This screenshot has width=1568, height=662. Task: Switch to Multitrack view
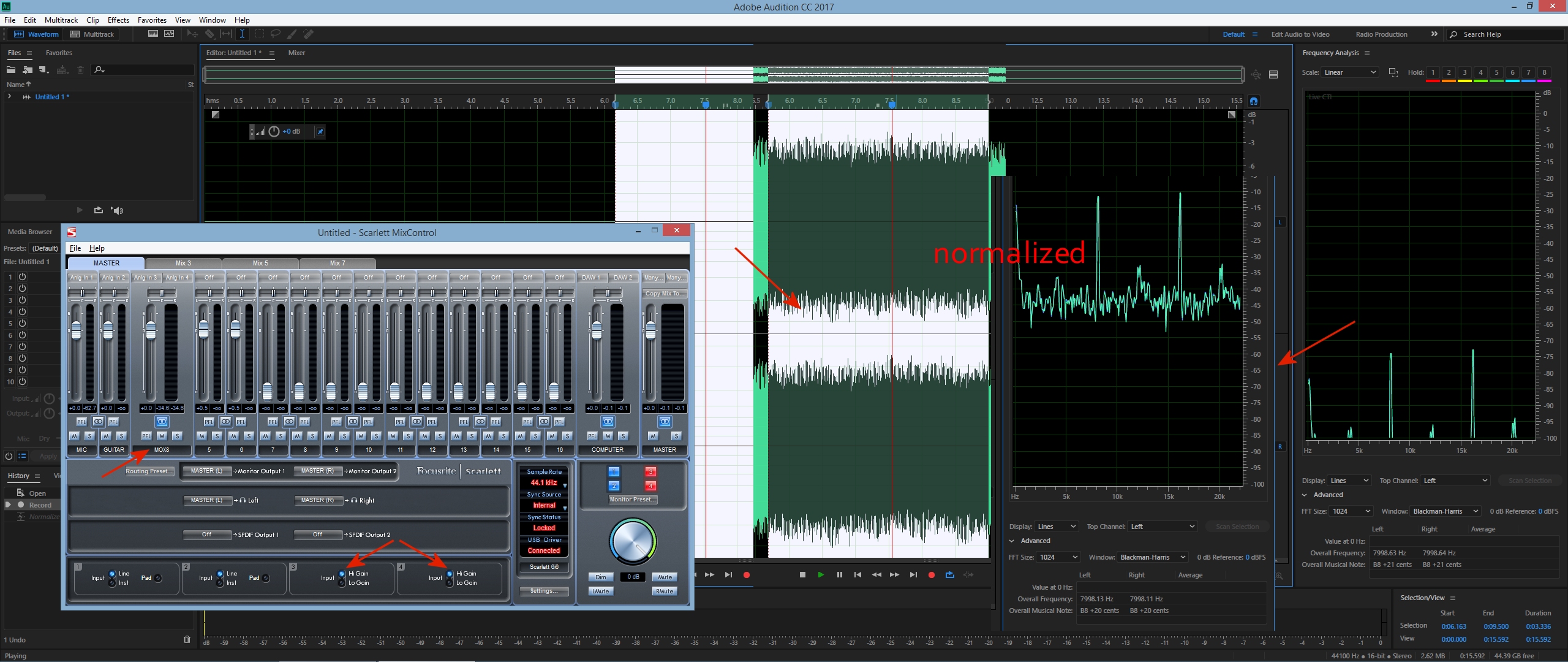coord(92,34)
